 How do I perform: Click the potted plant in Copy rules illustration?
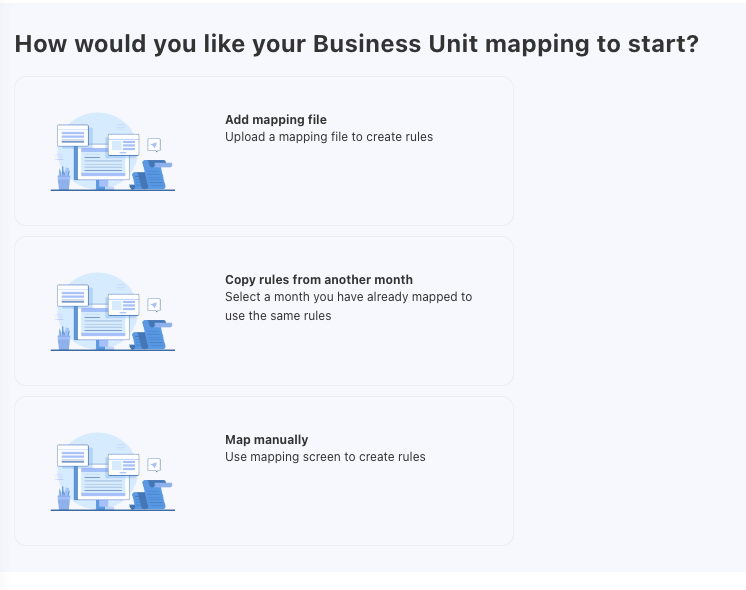(64, 338)
